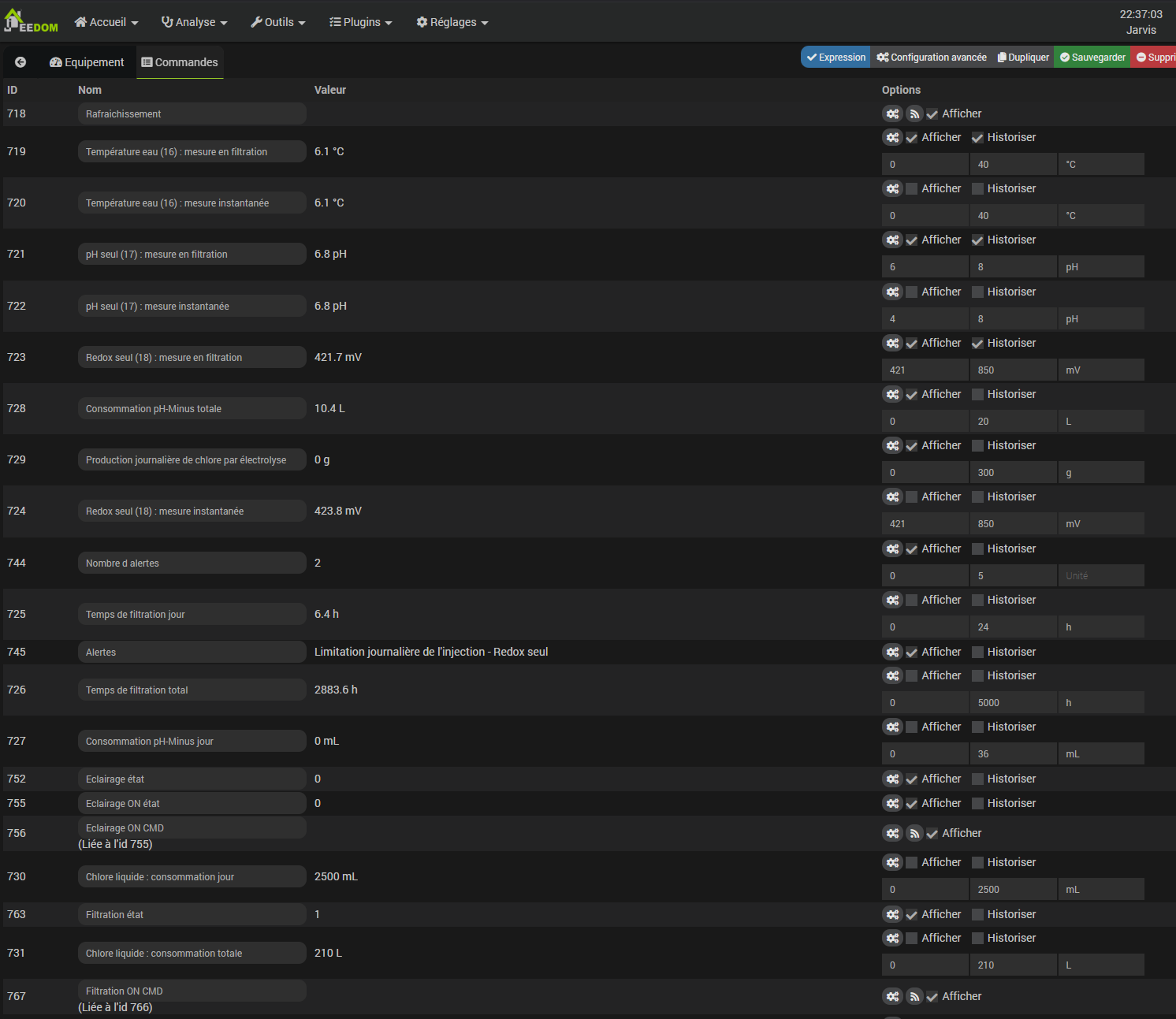Open gear for Production journalière de chlore

(892, 445)
